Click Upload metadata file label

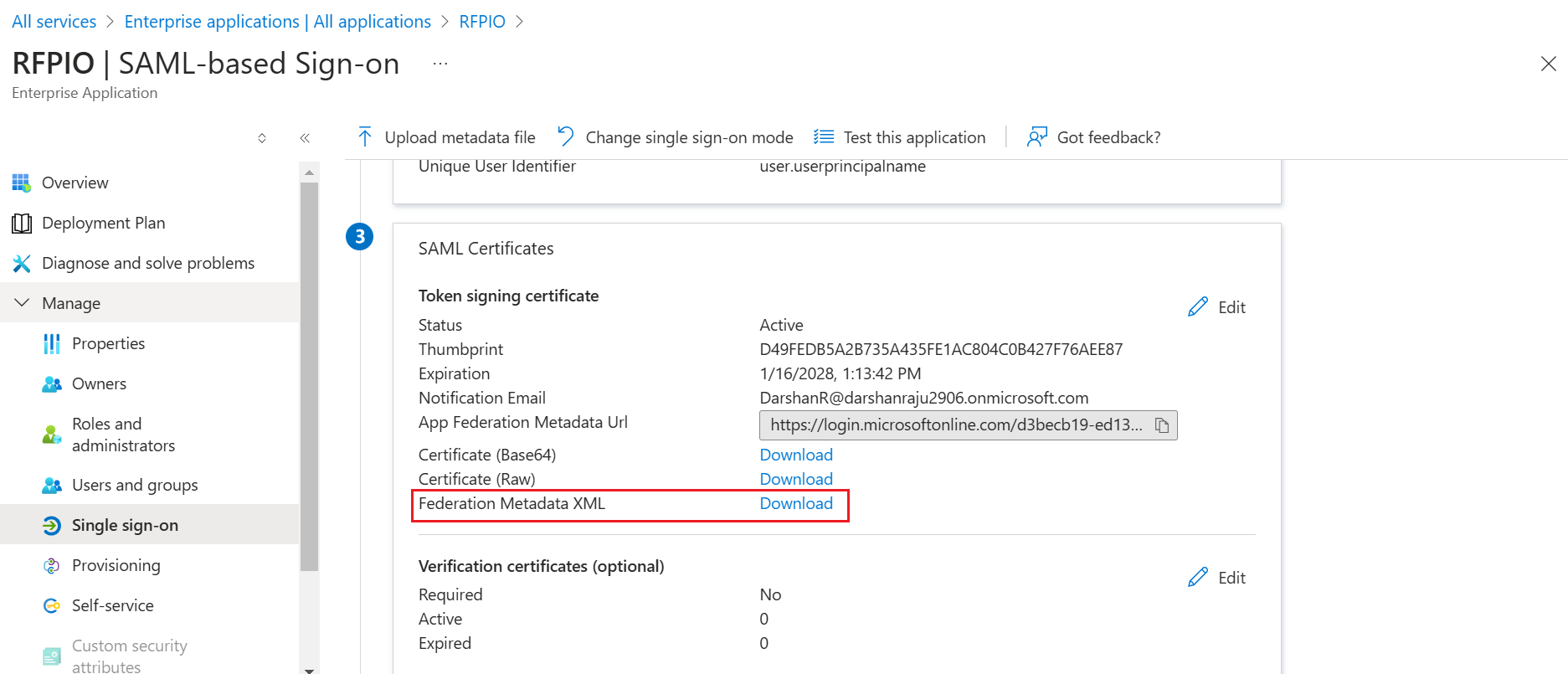pyautogui.click(x=460, y=137)
